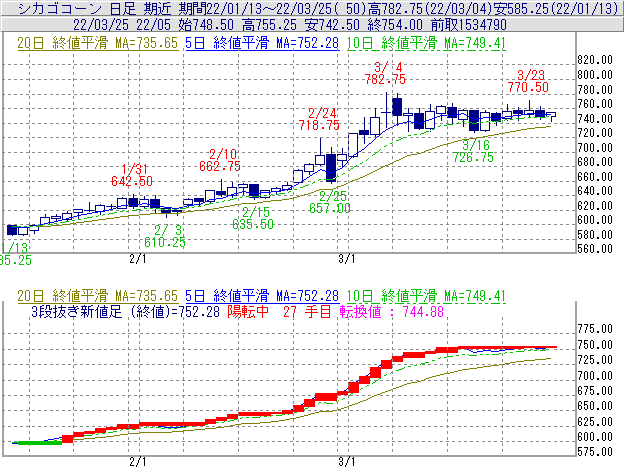Click the 安742.50 daily low value
This screenshot has width=624, height=475.
(332, 25)
